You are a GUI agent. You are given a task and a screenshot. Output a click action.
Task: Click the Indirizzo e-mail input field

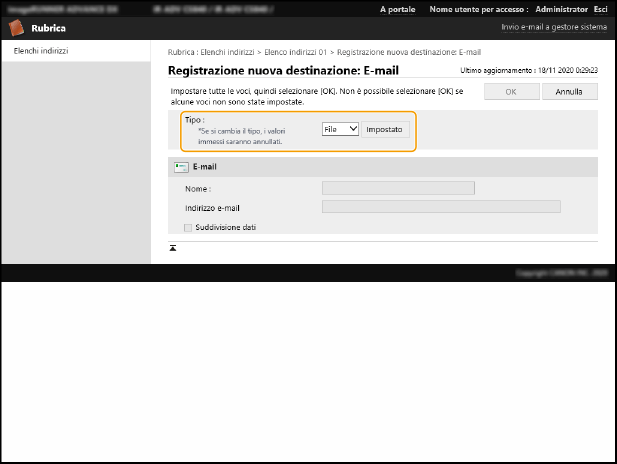(x=441, y=207)
